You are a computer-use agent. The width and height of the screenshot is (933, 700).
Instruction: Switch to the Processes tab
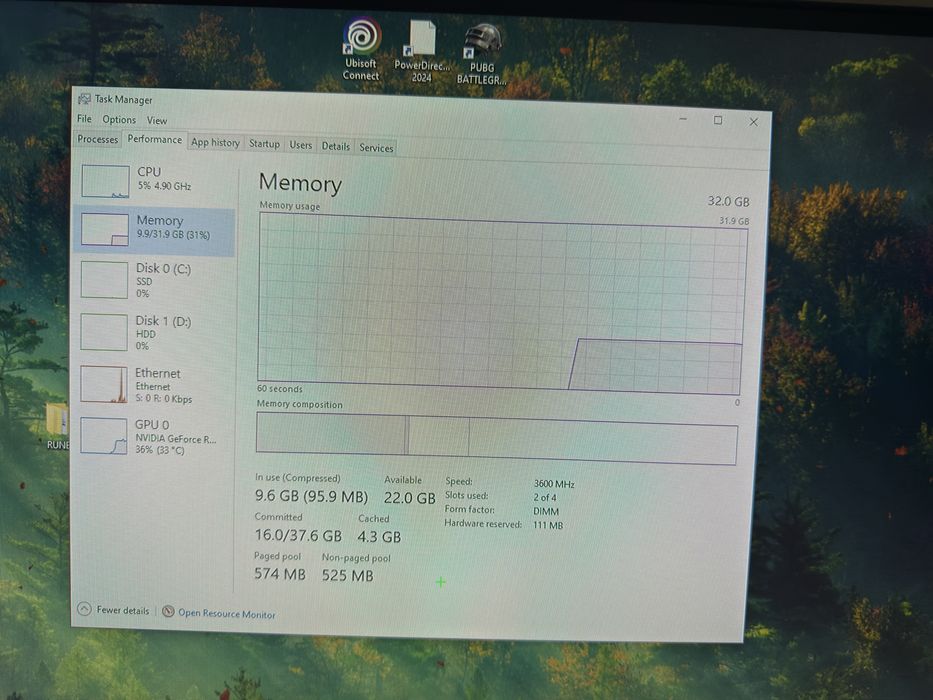(98, 139)
